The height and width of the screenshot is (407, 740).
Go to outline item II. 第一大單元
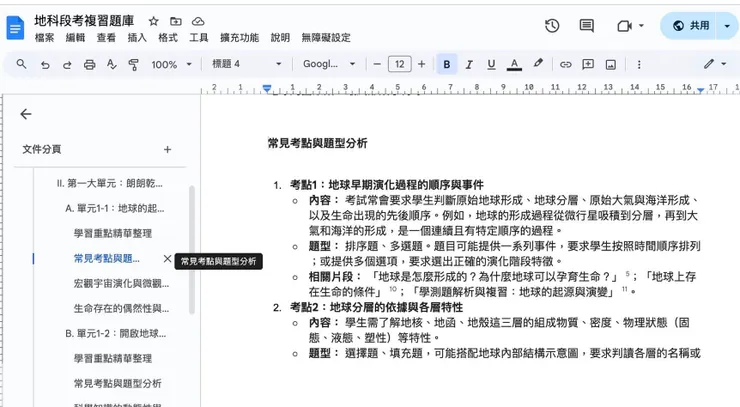pyautogui.click(x=109, y=183)
